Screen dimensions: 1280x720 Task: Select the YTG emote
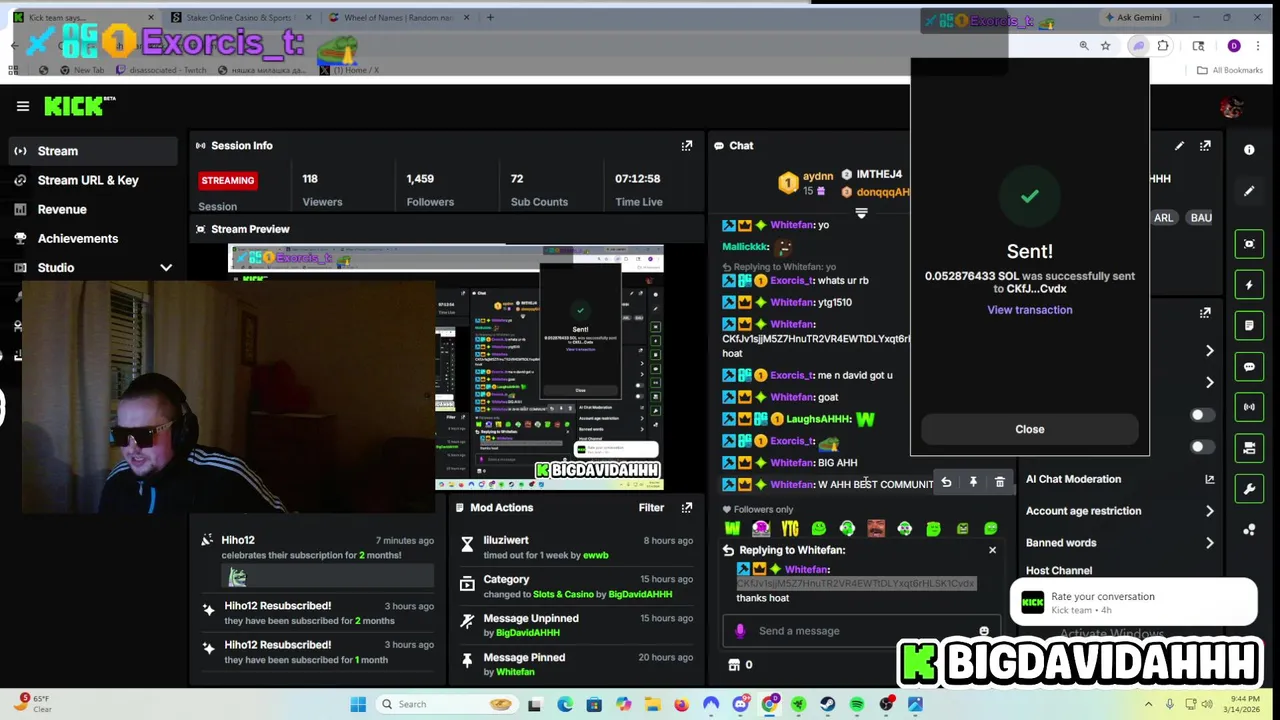(790, 528)
